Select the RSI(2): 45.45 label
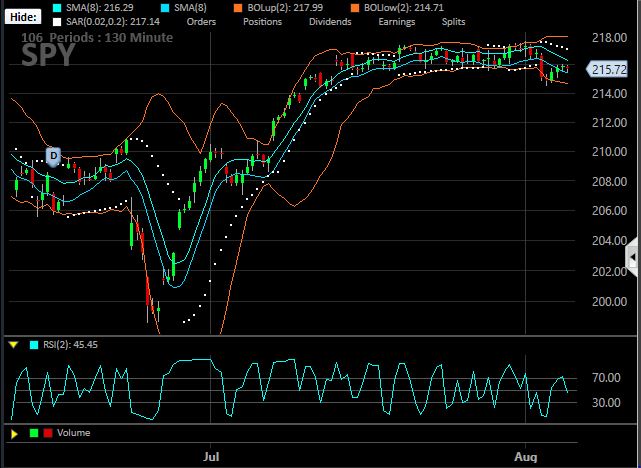 [x=70, y=345]
